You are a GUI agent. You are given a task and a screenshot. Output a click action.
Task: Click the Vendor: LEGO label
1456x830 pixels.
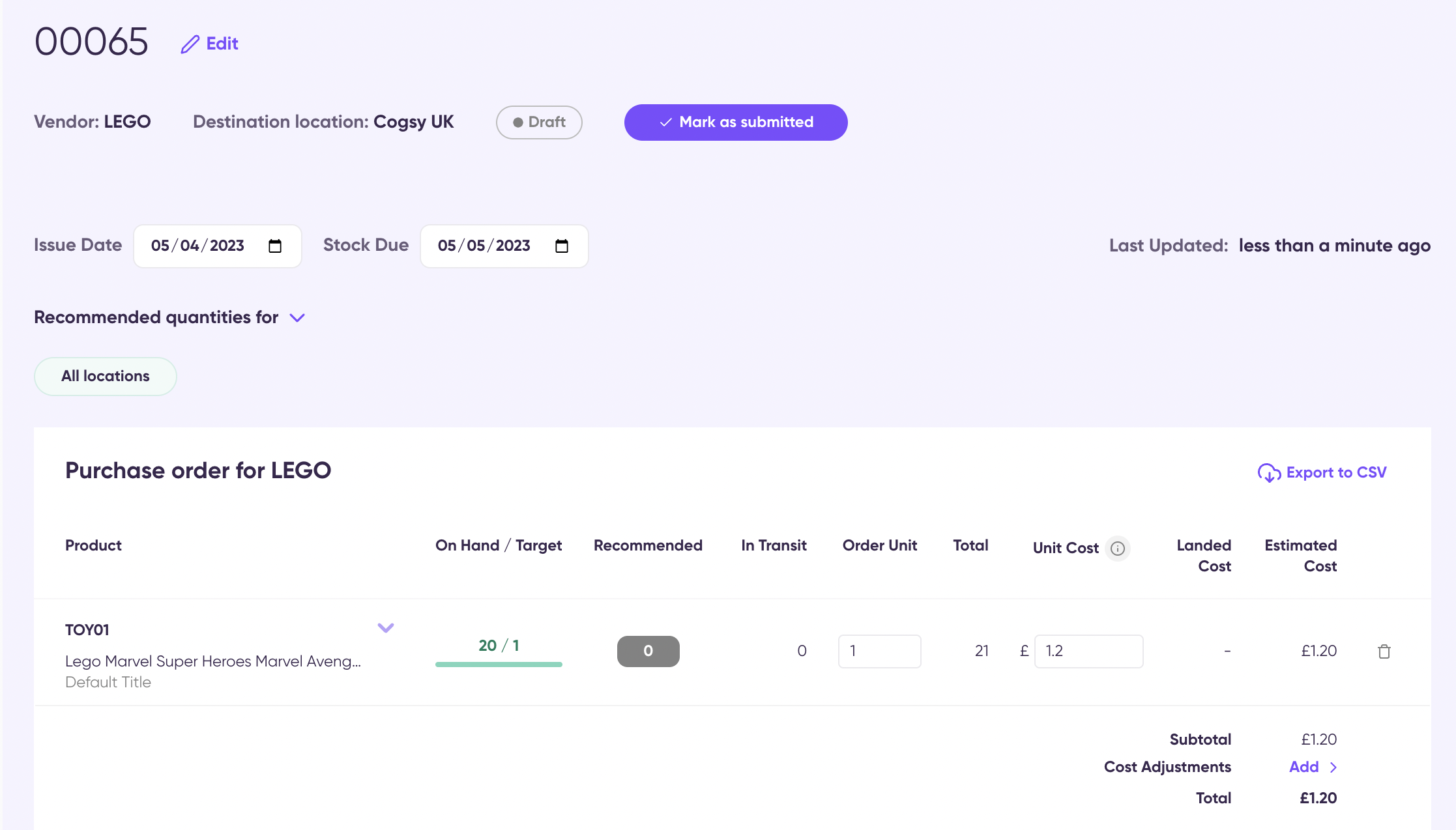click(93, 122)
